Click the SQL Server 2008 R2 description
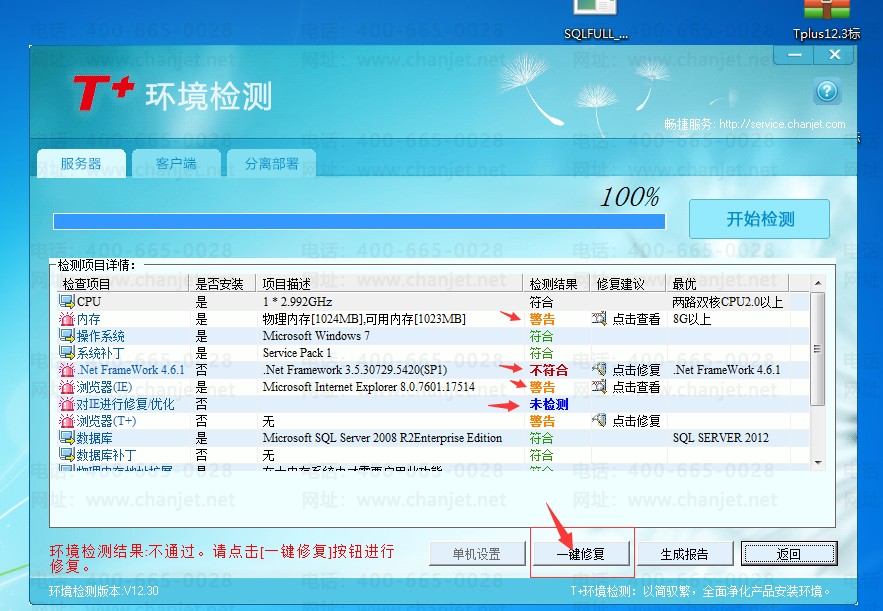This screenshot has height=611, width=883. pos(382,438)
